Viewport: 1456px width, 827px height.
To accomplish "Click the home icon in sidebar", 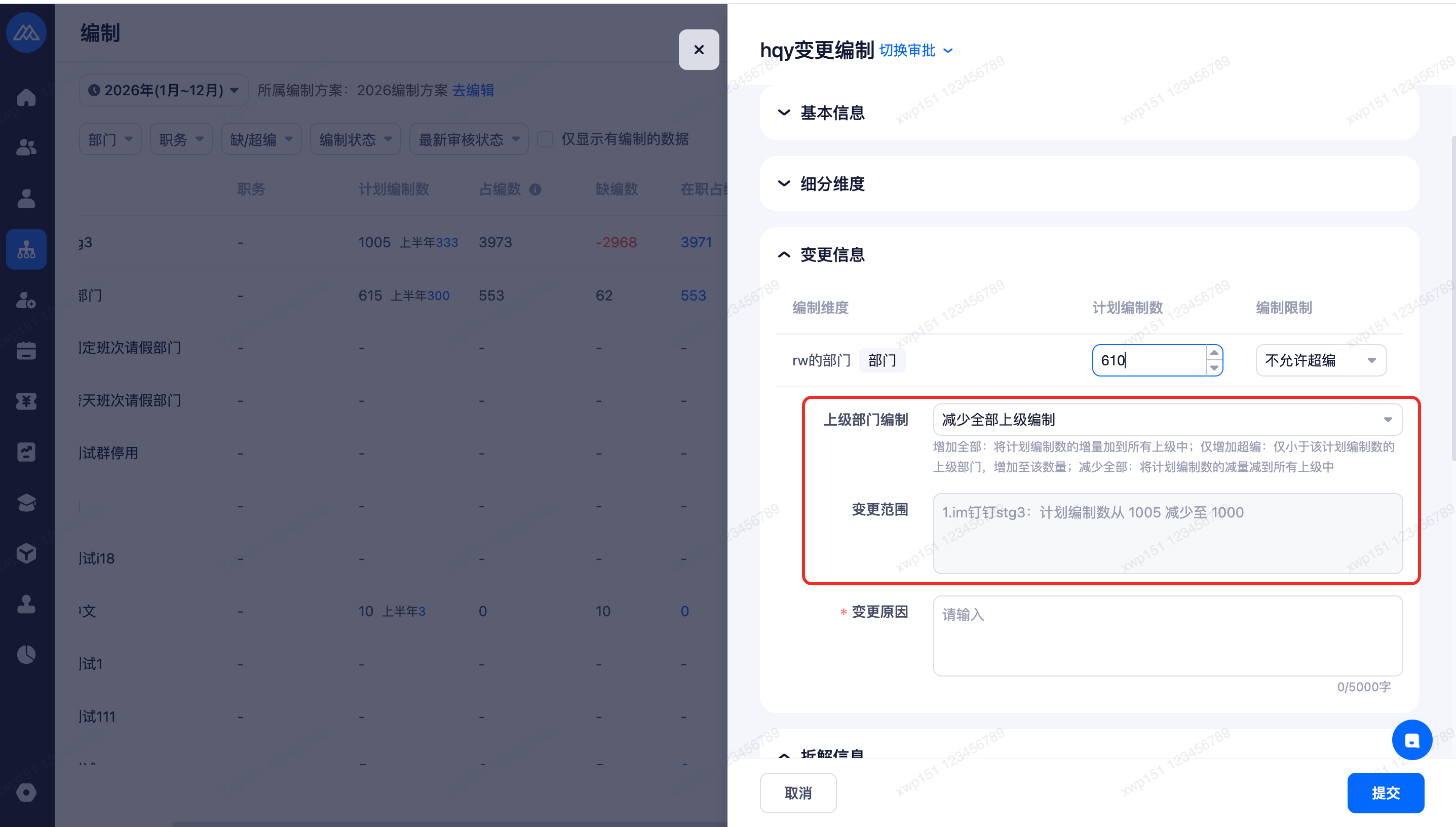I will point(26,97).
